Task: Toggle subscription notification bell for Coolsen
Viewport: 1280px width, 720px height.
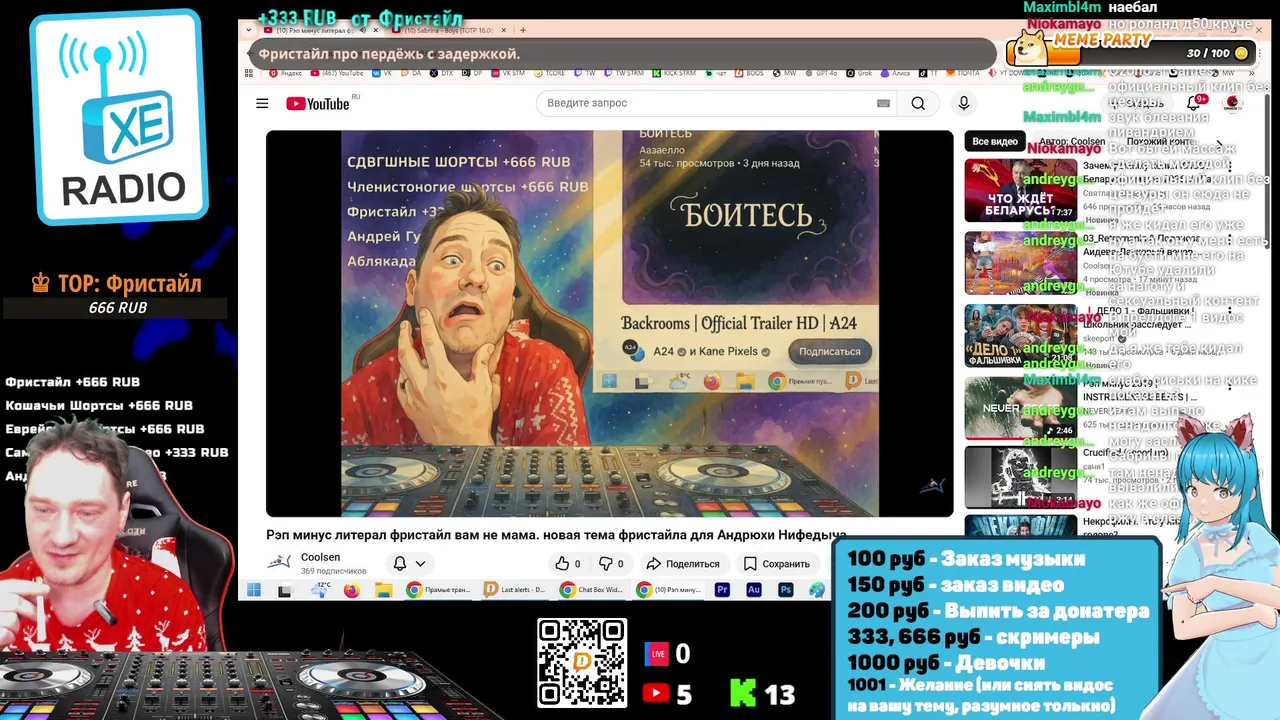Action: [x=400, y=564]
